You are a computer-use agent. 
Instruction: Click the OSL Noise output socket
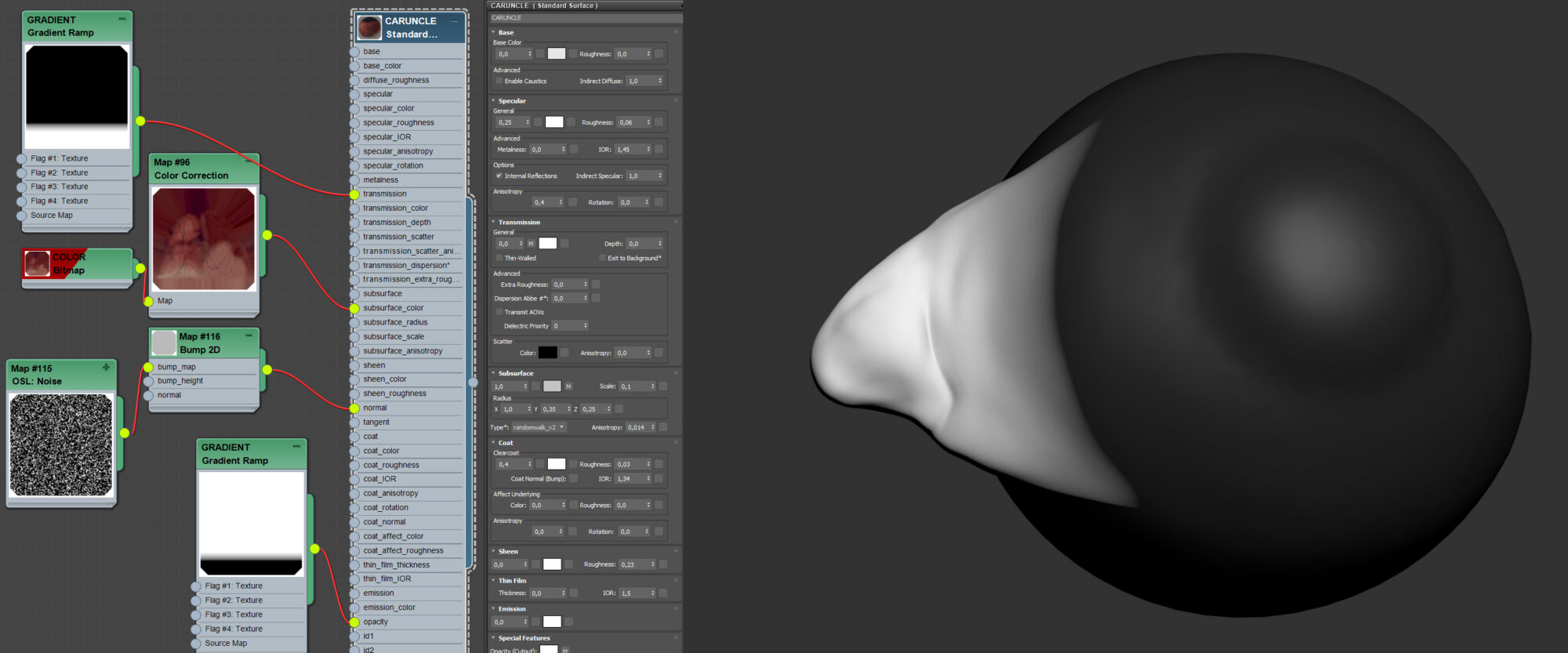(125, 433)
